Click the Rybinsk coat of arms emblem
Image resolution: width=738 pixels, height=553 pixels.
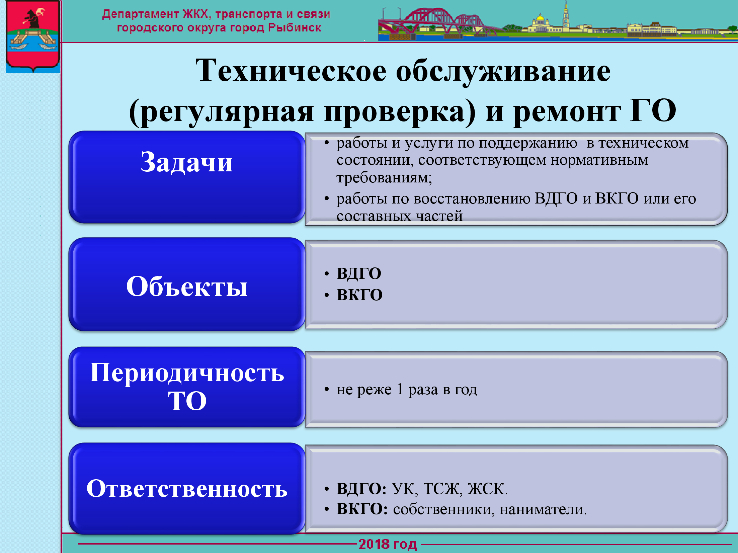(x=33, y=36)
